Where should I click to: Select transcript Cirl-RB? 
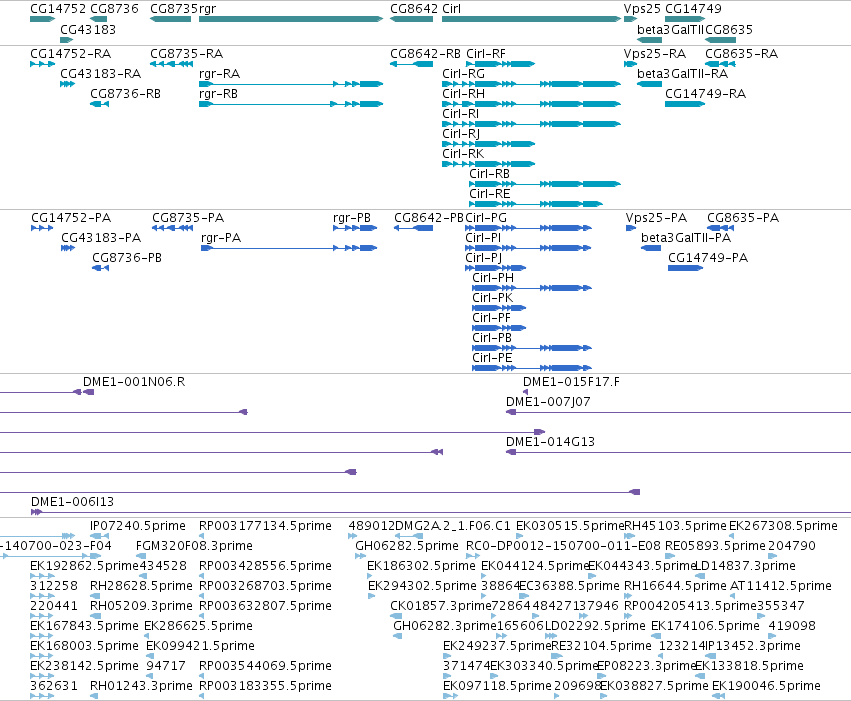click(490, 174)
